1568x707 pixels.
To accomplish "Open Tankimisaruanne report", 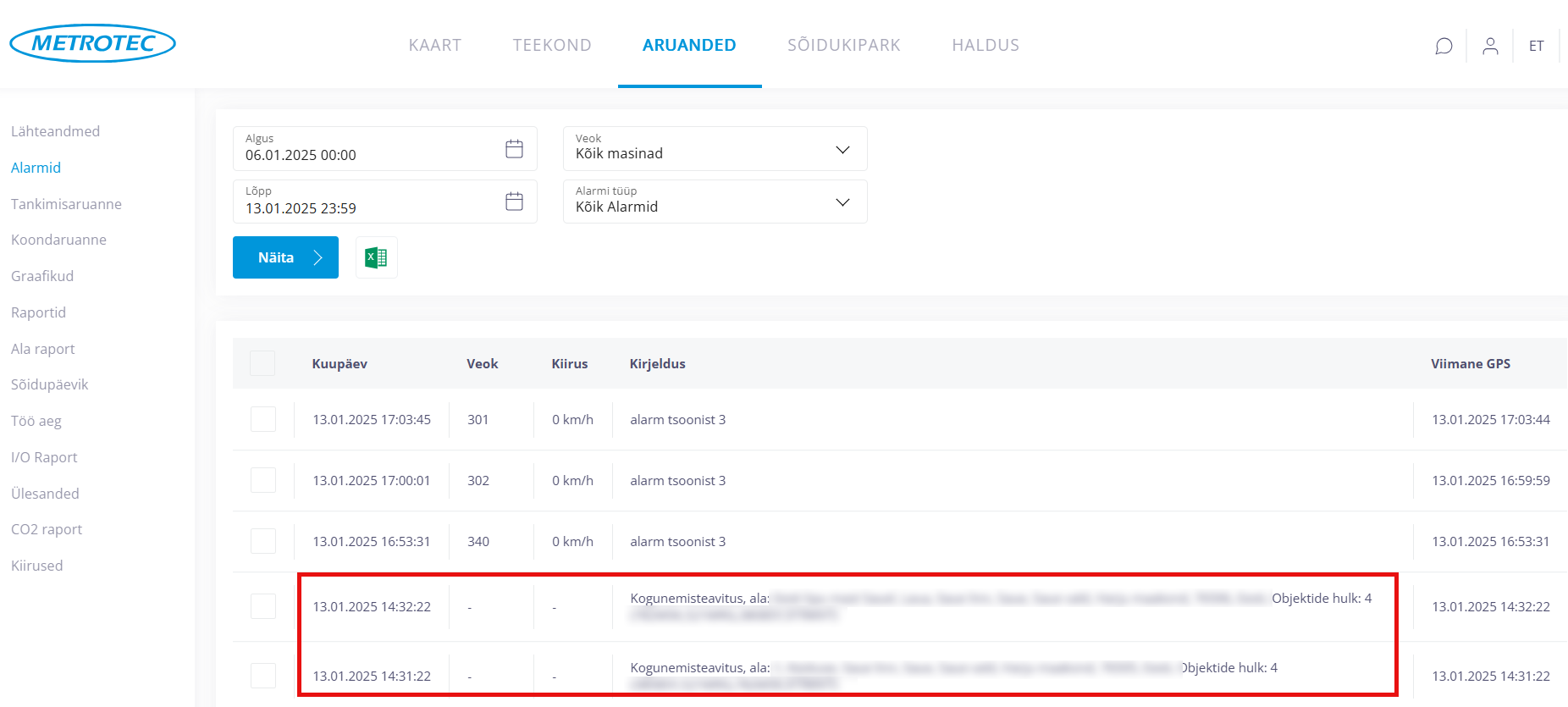I will (x=66, y=204).
